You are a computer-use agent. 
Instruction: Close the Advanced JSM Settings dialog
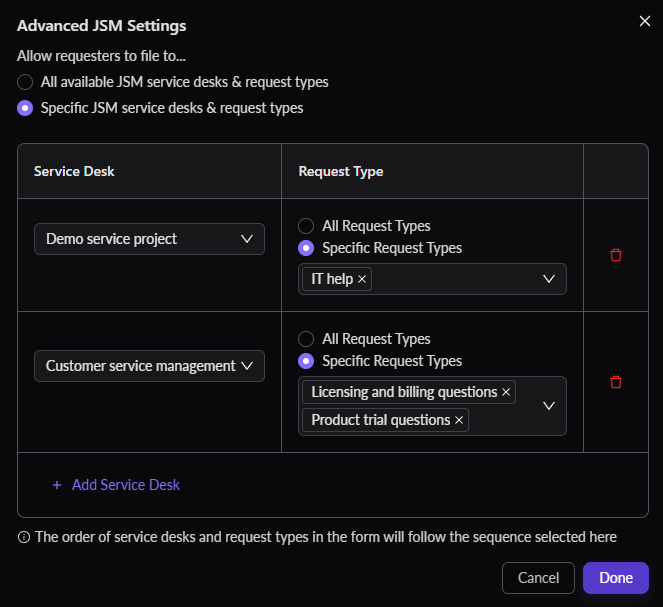644,21
